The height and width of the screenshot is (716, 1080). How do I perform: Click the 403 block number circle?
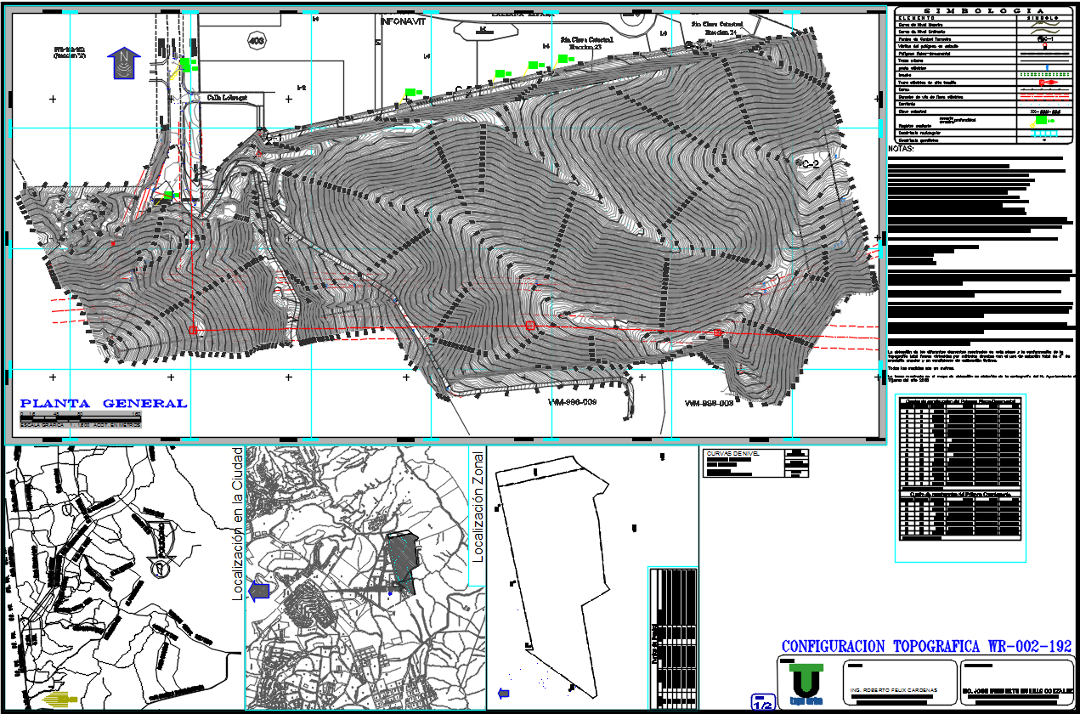click(x=257, y=41)
